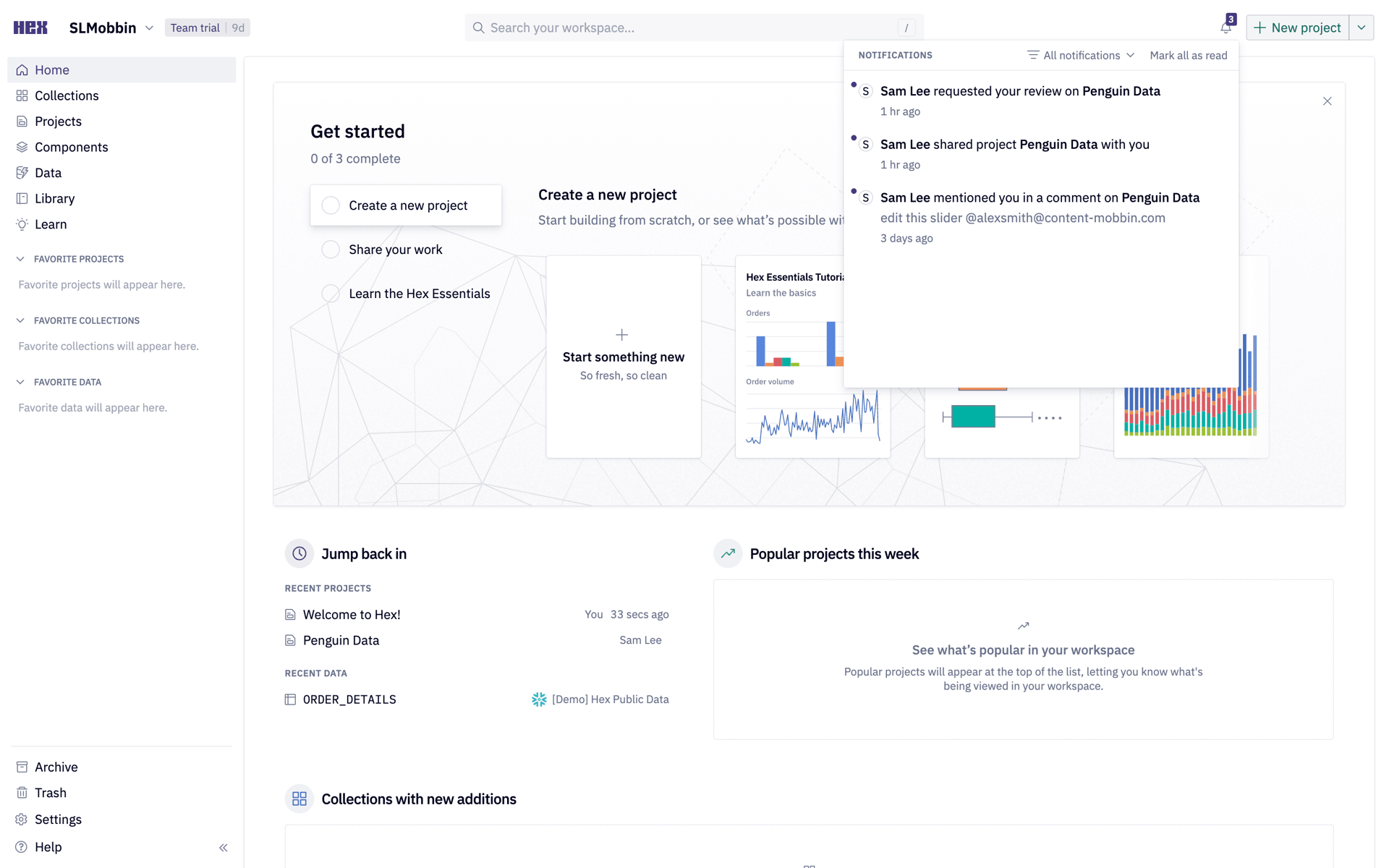Open the notifications bell icon

click(1226, 27)
